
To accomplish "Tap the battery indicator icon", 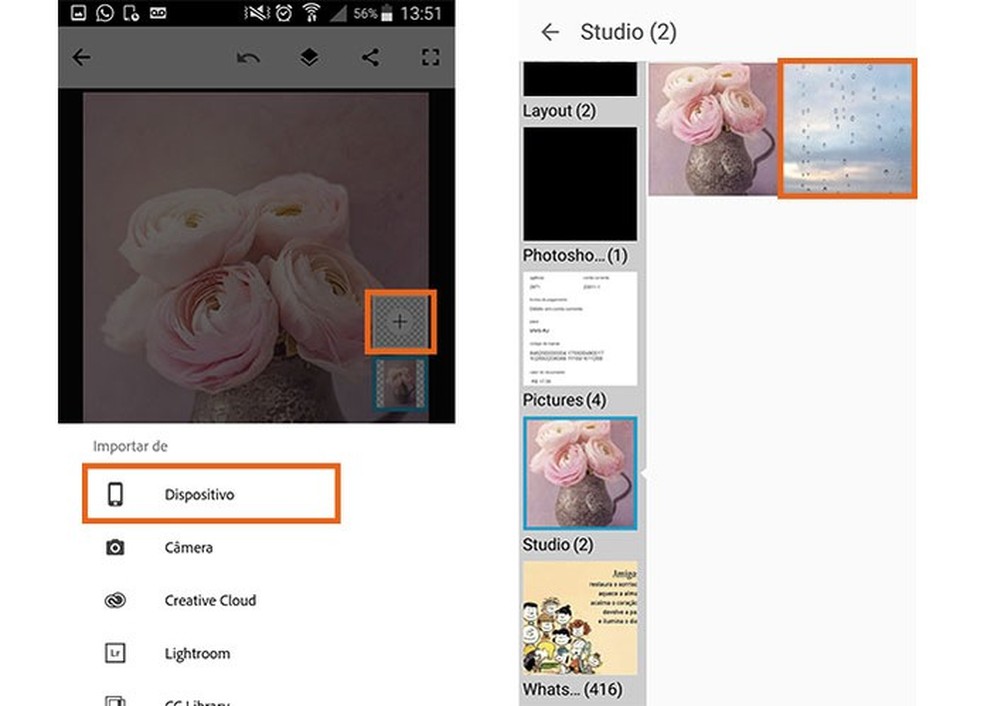I will click(387, 13).
